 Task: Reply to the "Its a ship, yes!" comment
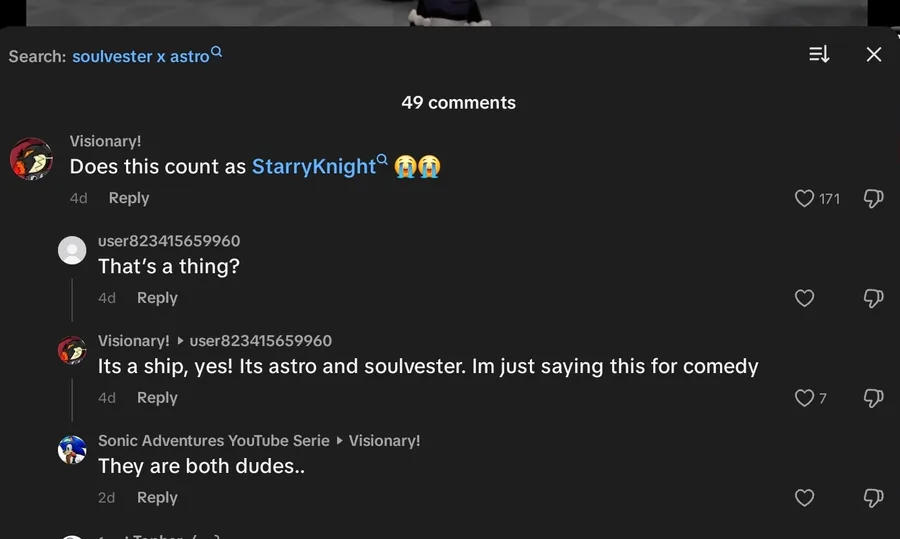point(157,398)
